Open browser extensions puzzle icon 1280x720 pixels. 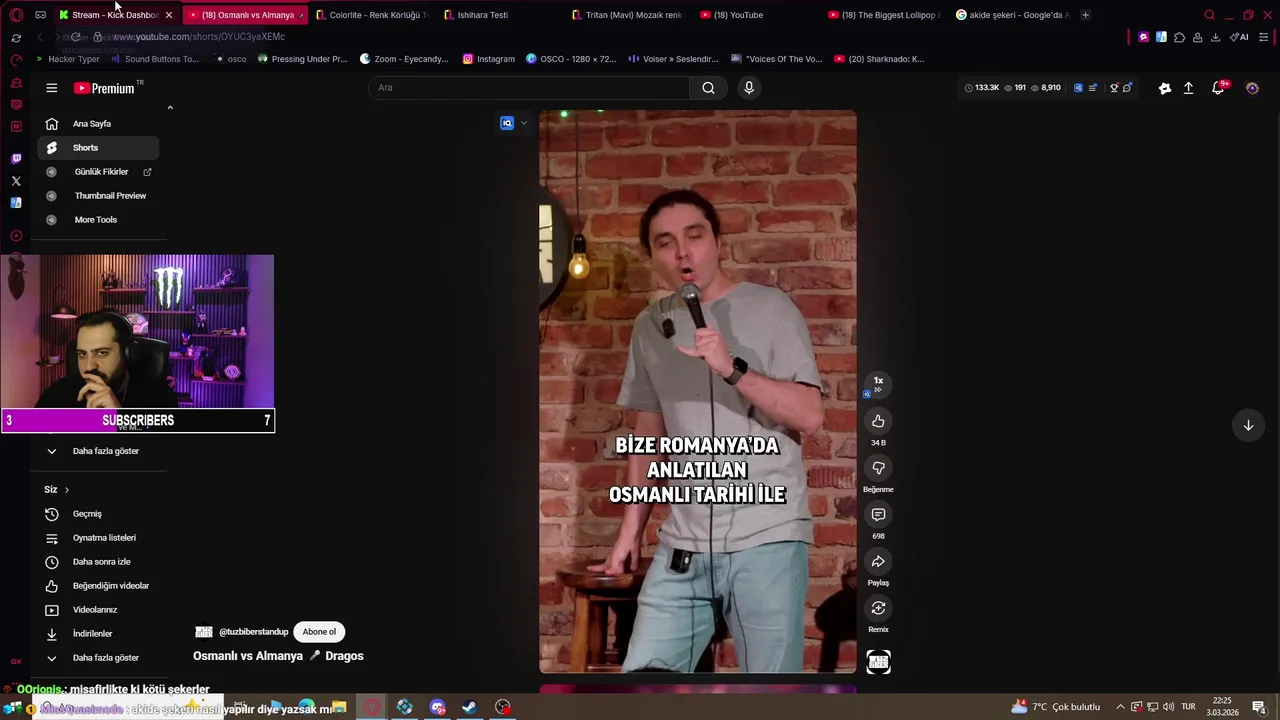[x=1179, y=37]
